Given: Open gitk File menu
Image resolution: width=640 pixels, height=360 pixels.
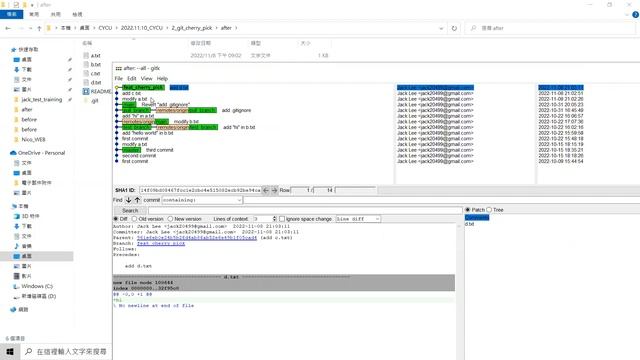Looking at the screenshot, I should tap(119, 78).
